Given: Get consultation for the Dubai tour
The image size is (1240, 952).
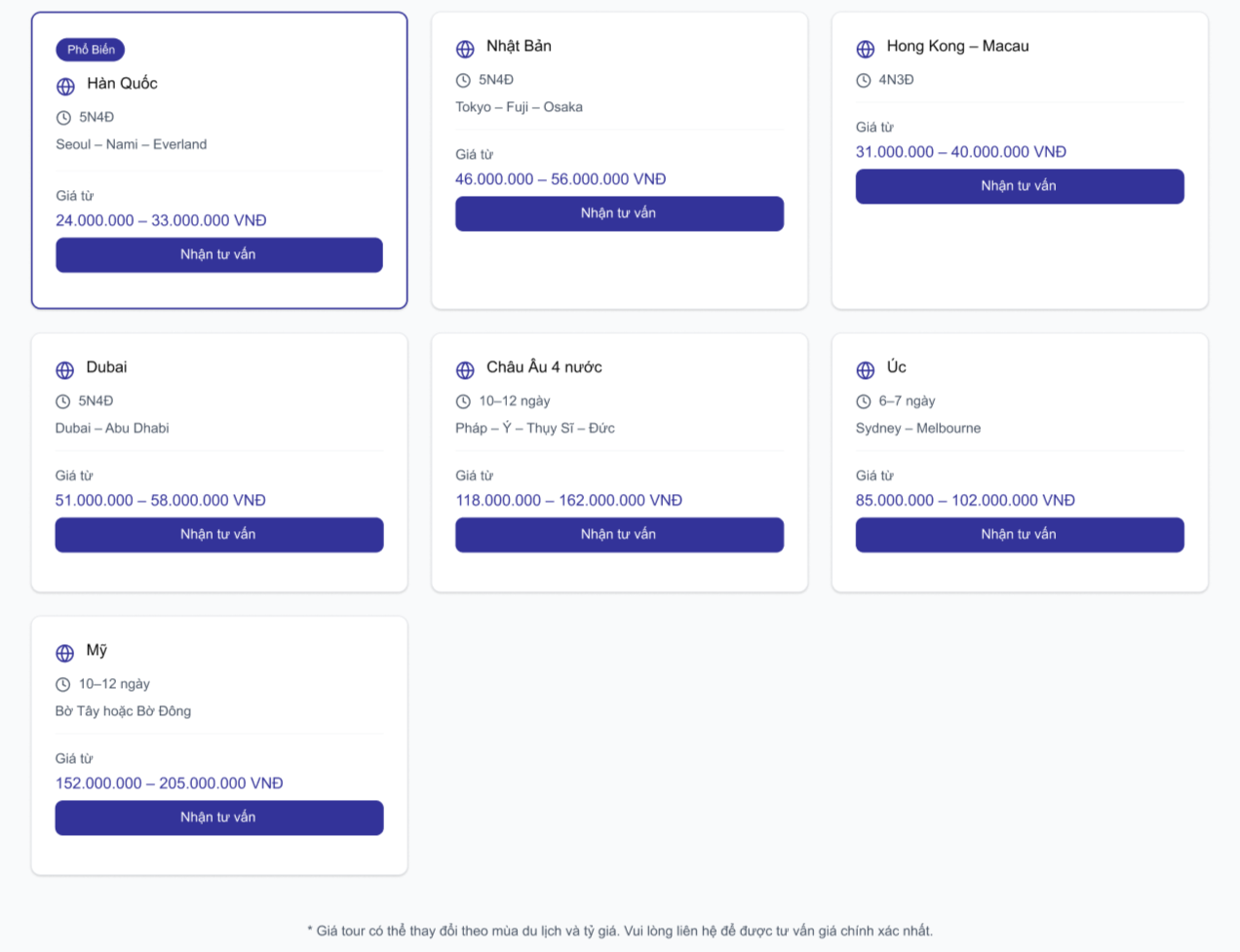Looking at the screenshot, I should tap(218, 535).
